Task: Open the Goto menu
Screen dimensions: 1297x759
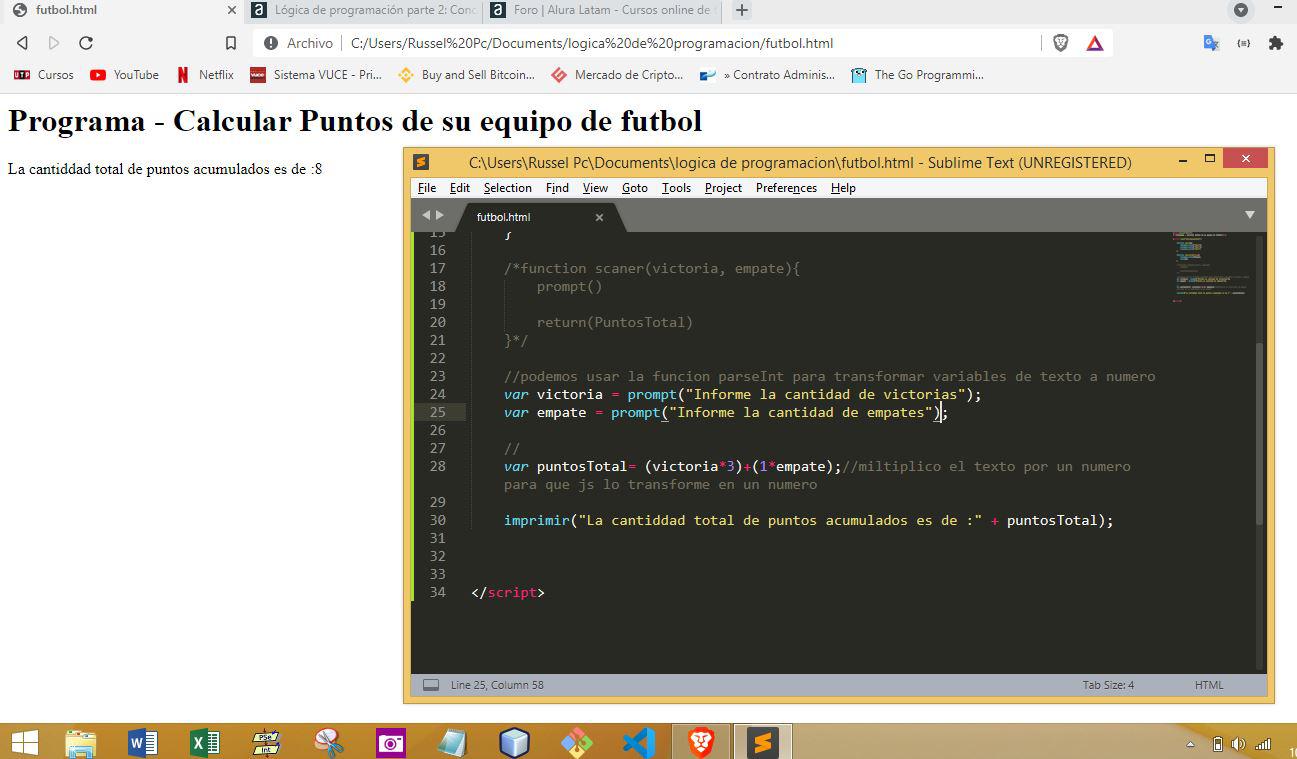Action: point(635,188)
